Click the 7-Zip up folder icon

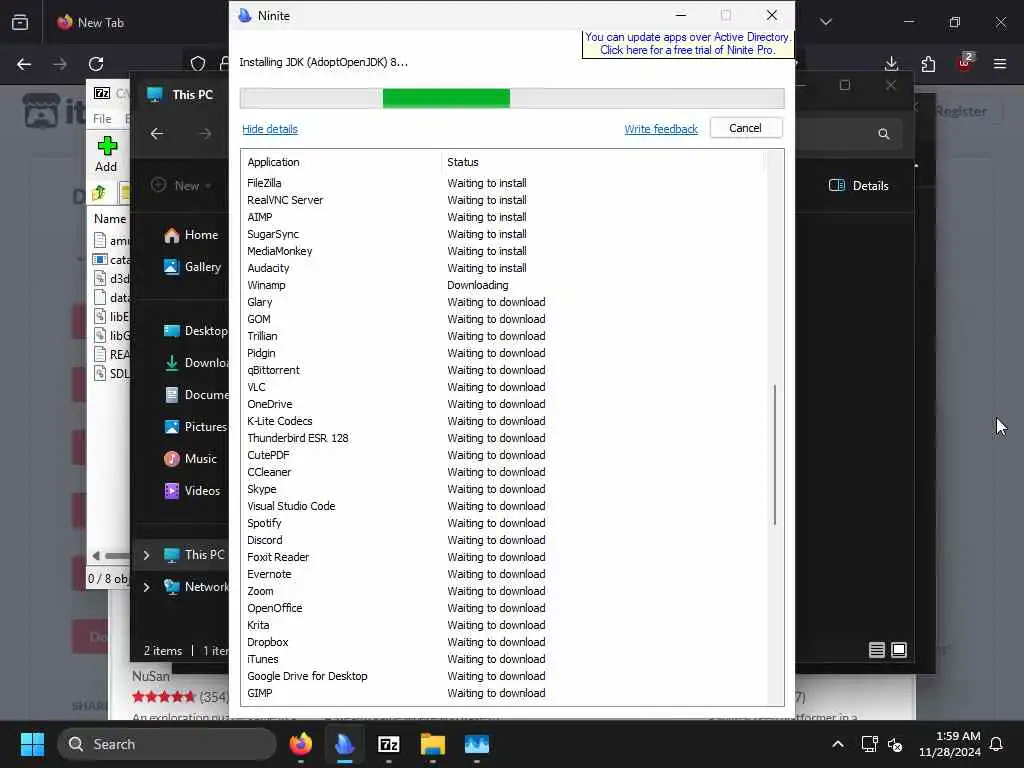pyautogui.click(x=99, y=193)
